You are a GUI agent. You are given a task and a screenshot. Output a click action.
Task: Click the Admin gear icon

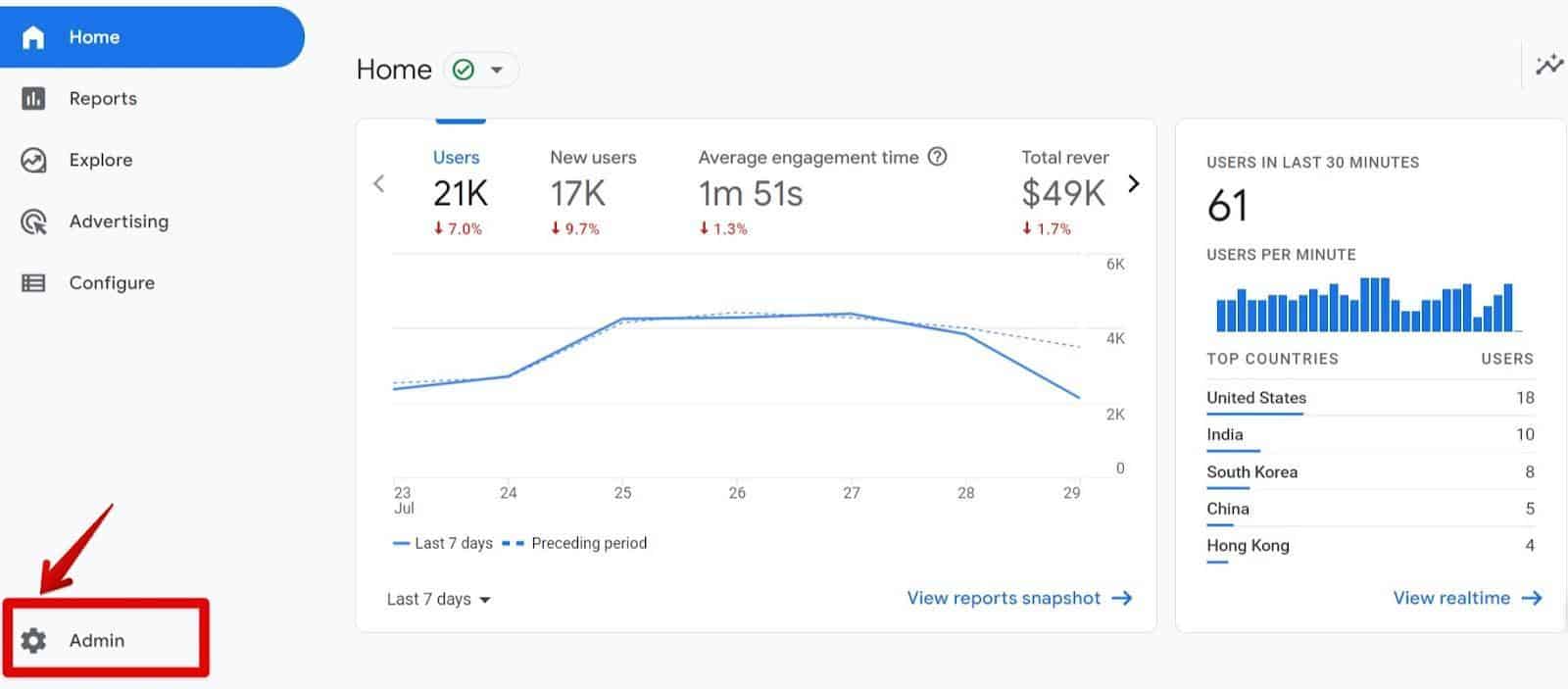[x=33, y=640]
